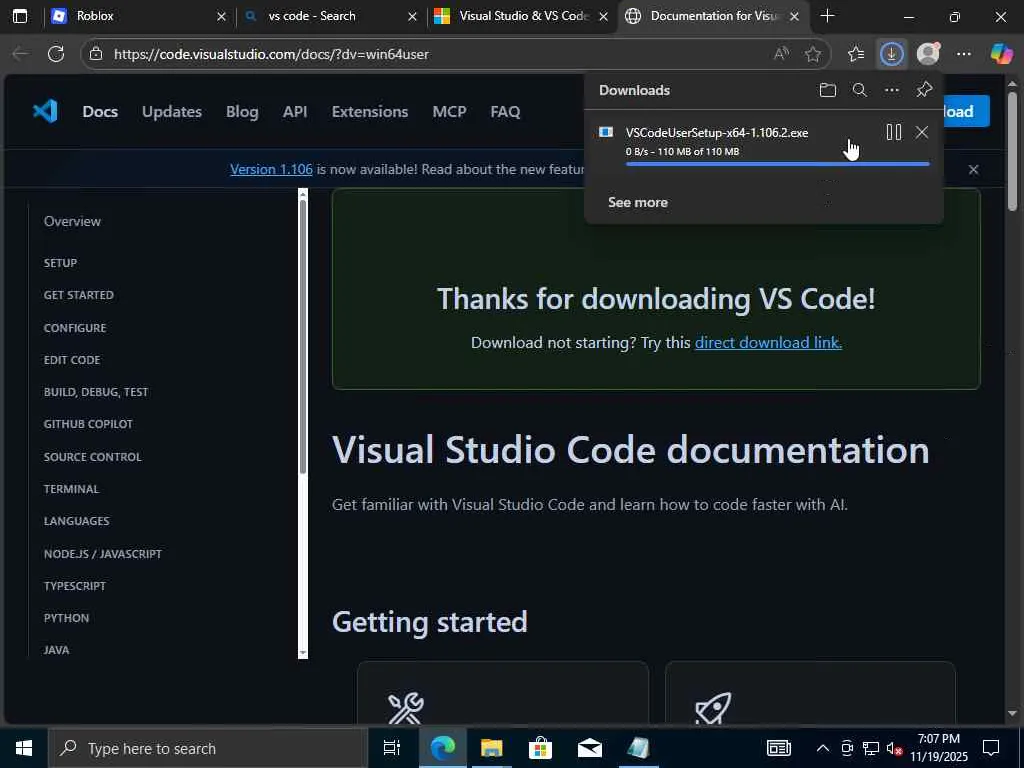Open the Extensions nav item
The image size is (1024, 768).
370,112
